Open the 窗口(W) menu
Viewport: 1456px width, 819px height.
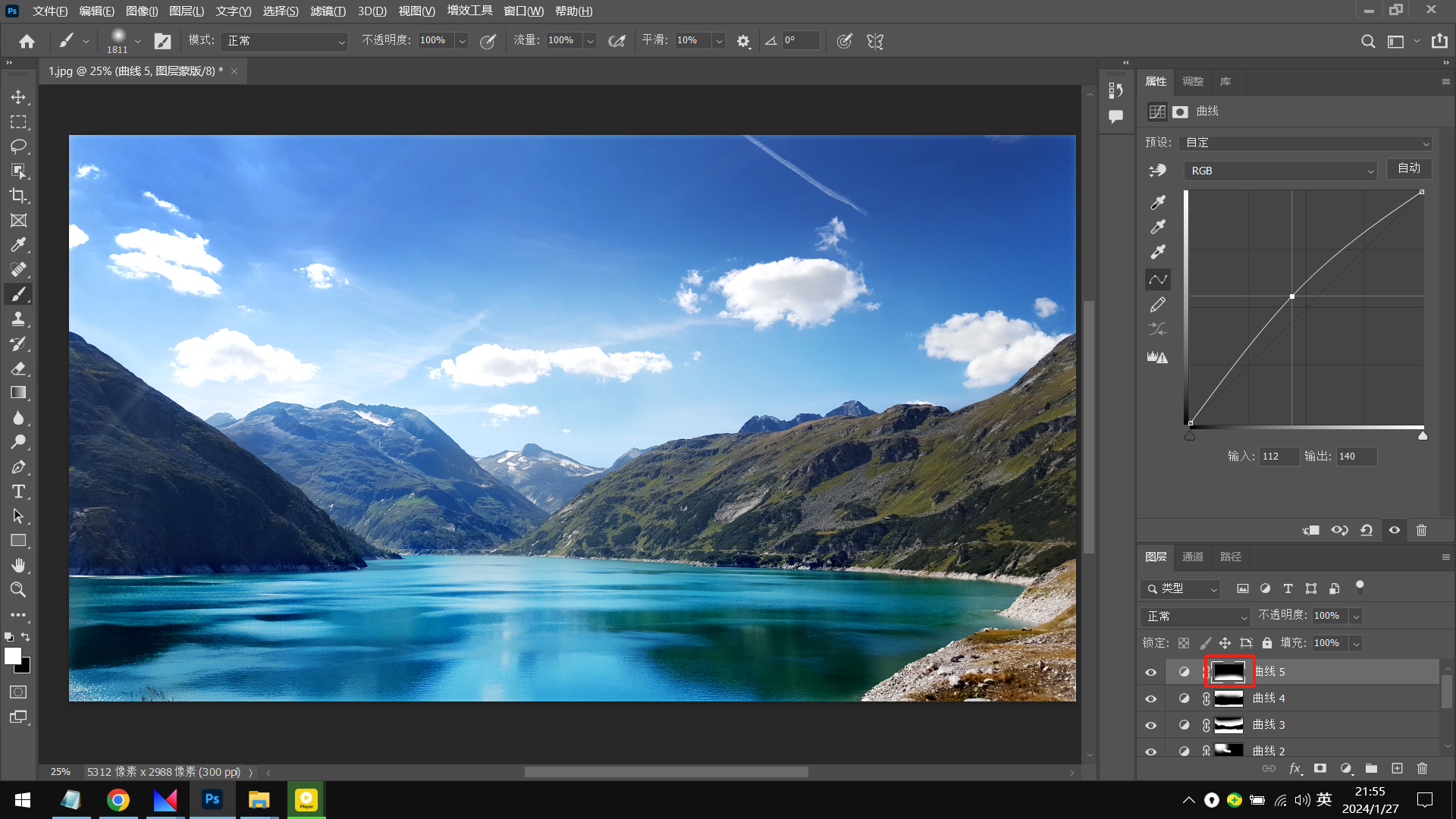click(523, 11)
